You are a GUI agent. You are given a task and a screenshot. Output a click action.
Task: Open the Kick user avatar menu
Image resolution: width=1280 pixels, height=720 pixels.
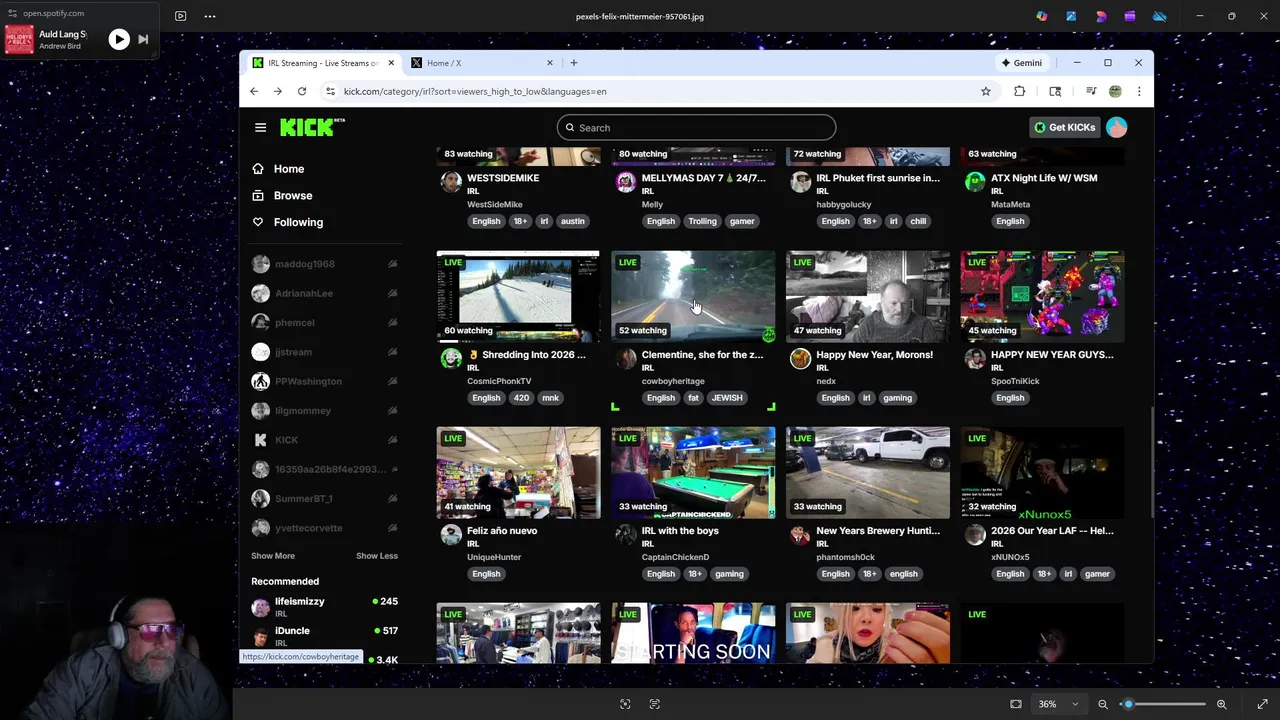1117,127
